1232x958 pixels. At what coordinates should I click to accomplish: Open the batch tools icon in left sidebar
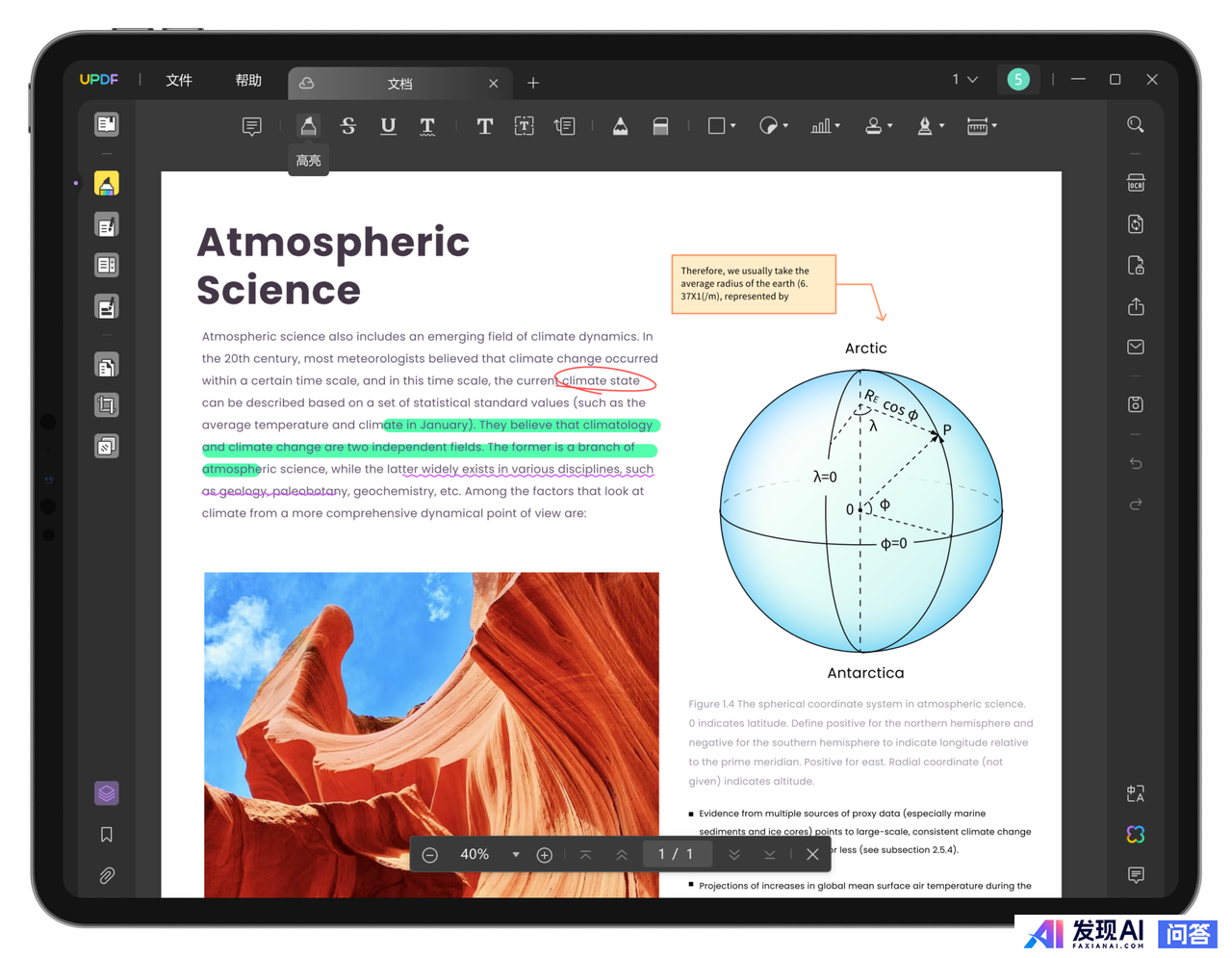(x=107, y=446)
